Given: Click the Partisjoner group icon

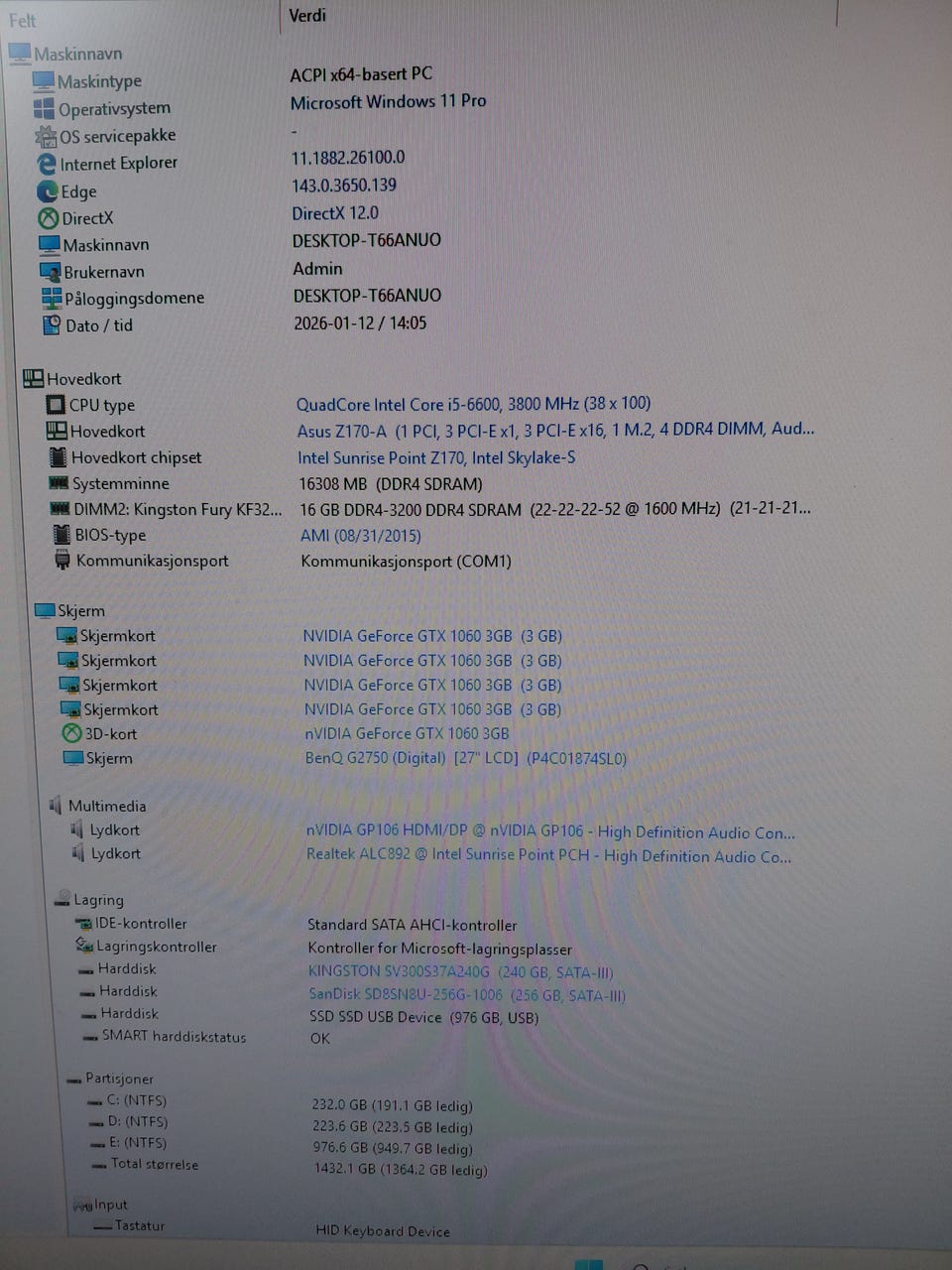Looking at the screenshot, I should (72, 1079).
